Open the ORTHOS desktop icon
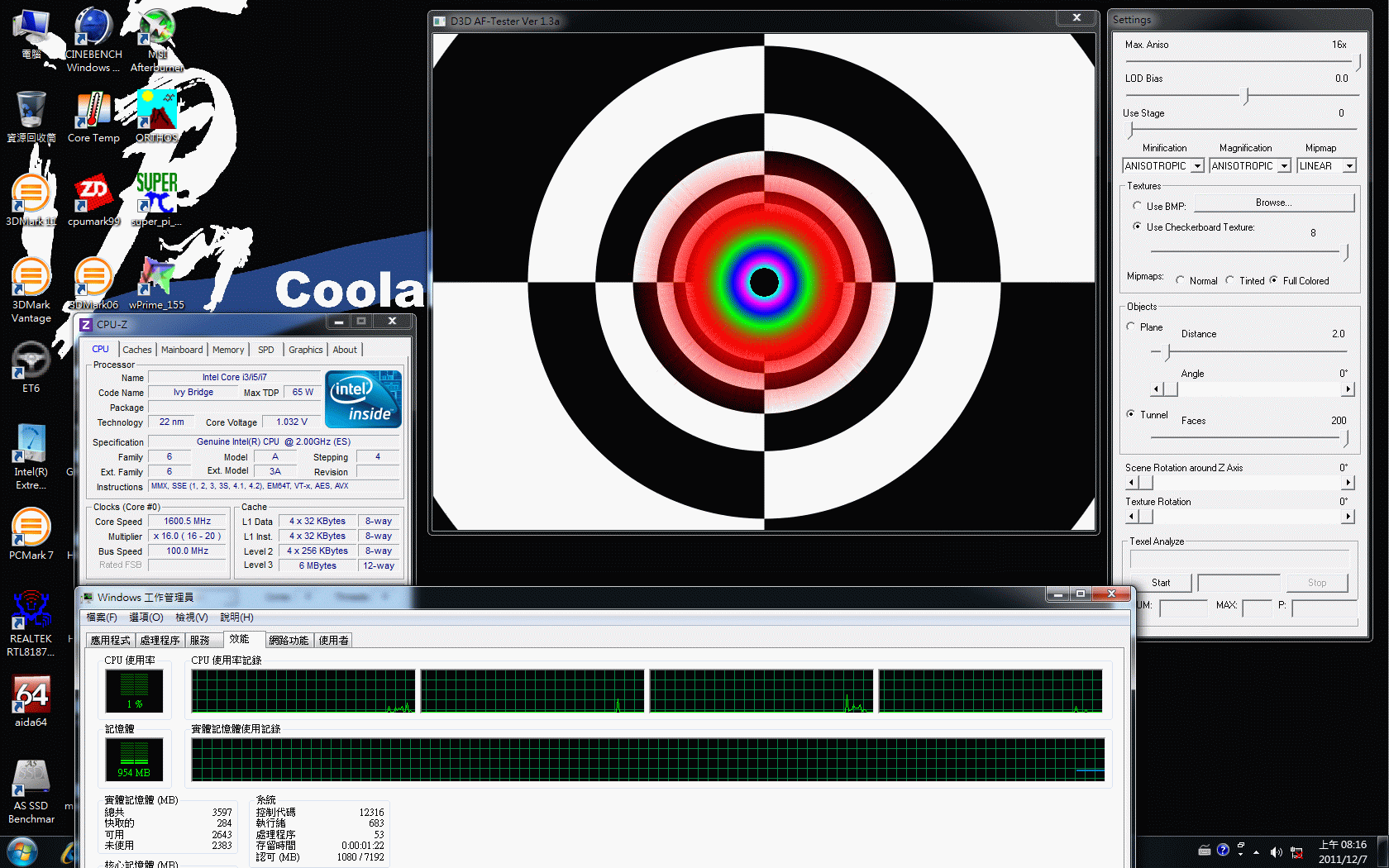Image resolution: width=1389 pixels, height=868 pixels. point(157,117)
